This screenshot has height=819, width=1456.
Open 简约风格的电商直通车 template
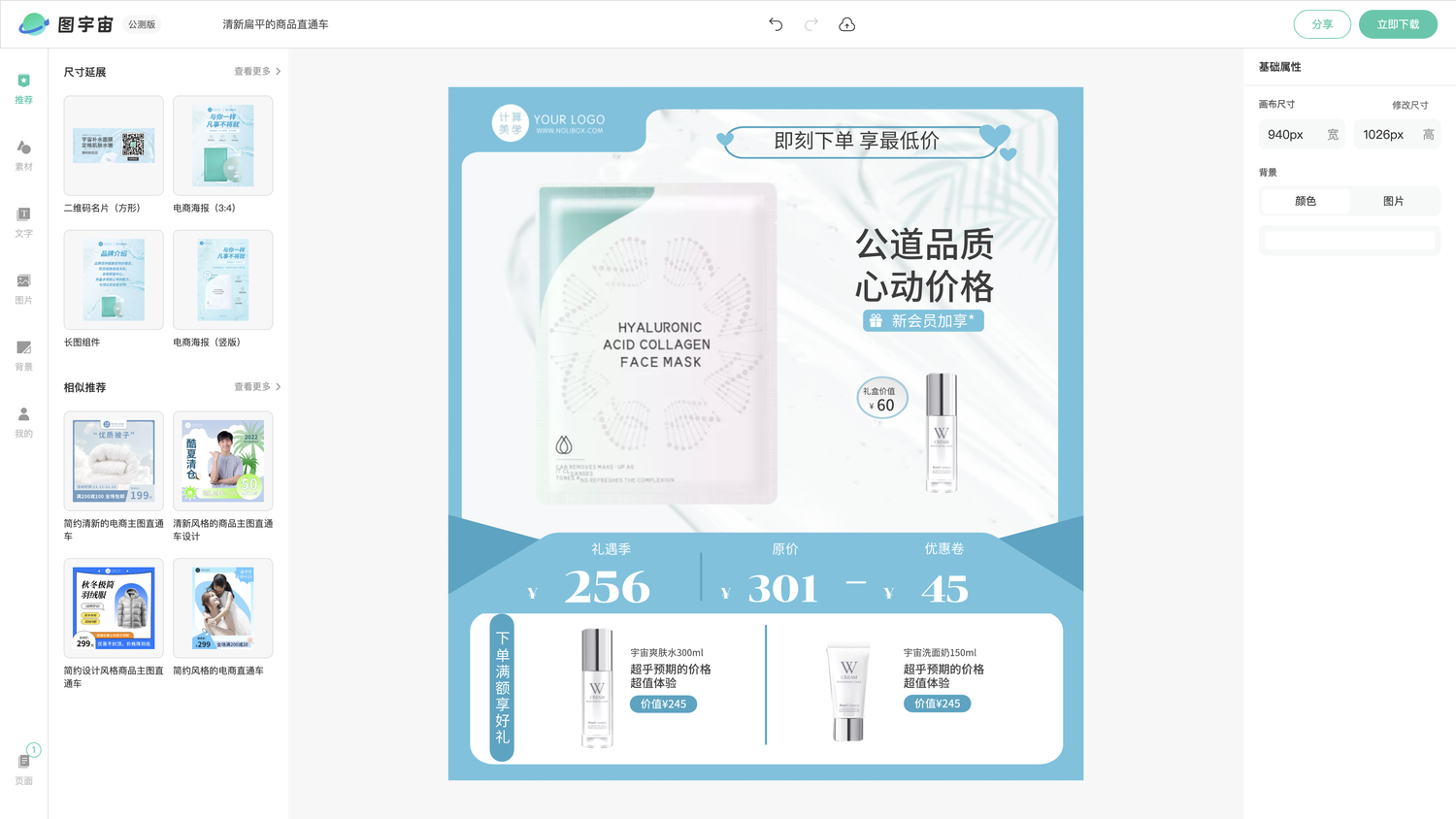223,608
